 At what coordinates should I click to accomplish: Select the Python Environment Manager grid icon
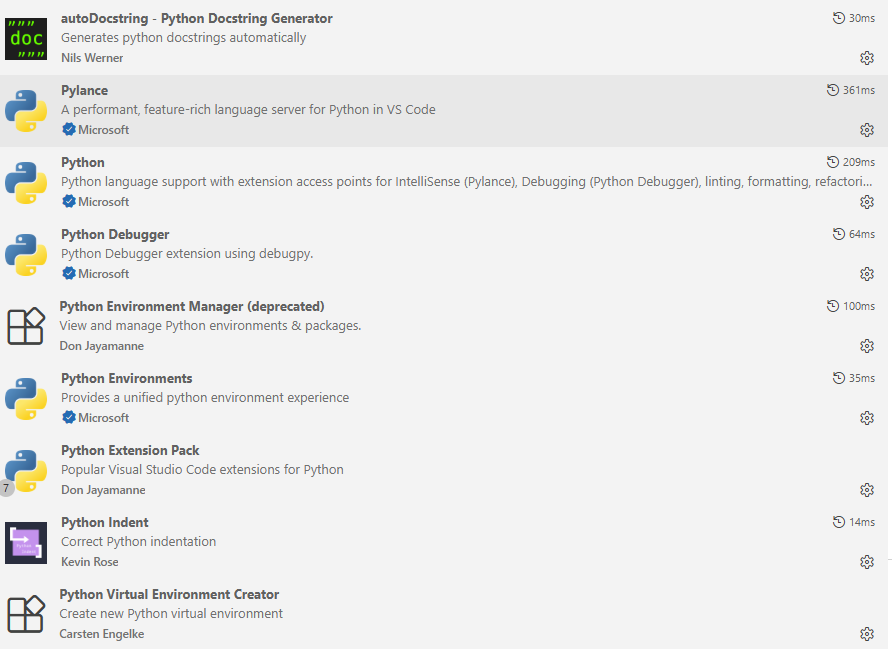(x=25, y=326)
